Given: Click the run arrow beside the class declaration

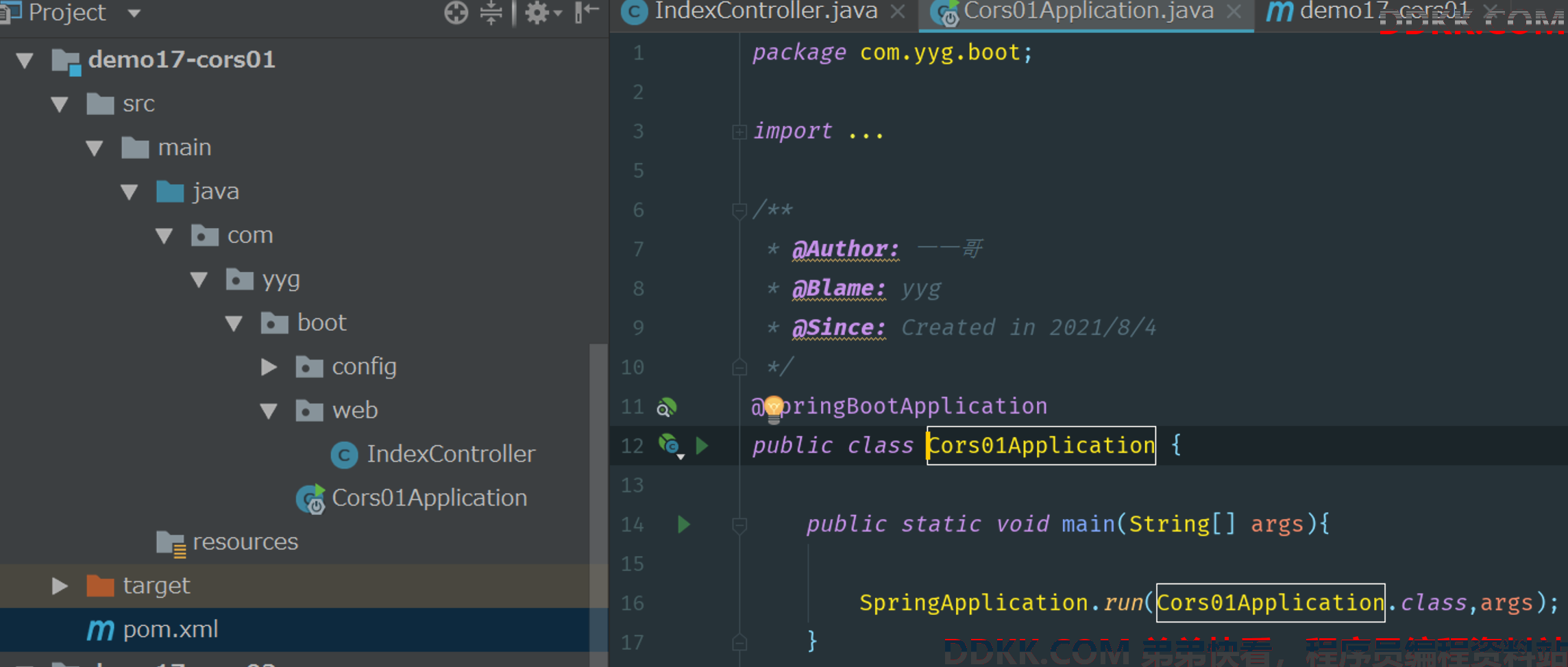Looking at the screenshot, I should [x=702, y=446].
